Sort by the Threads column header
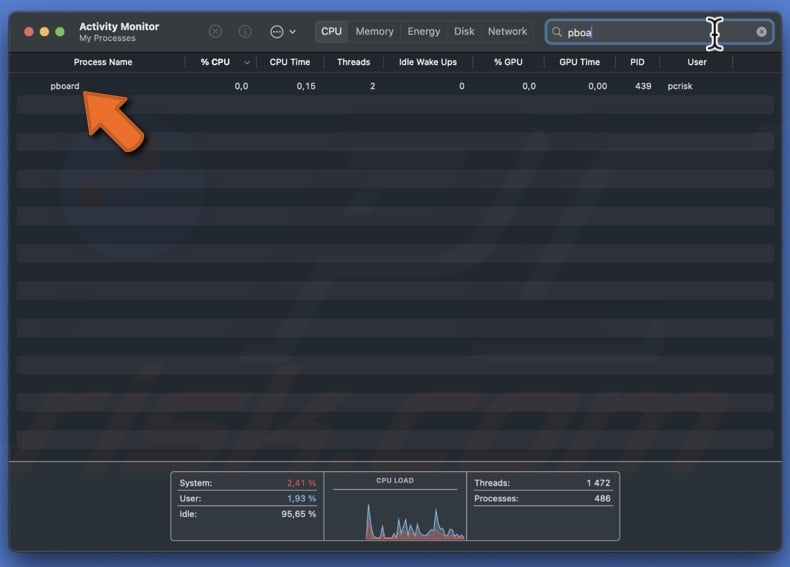This screenshot has height=567, width=790. pyautogui.click(x=354, y=62)
